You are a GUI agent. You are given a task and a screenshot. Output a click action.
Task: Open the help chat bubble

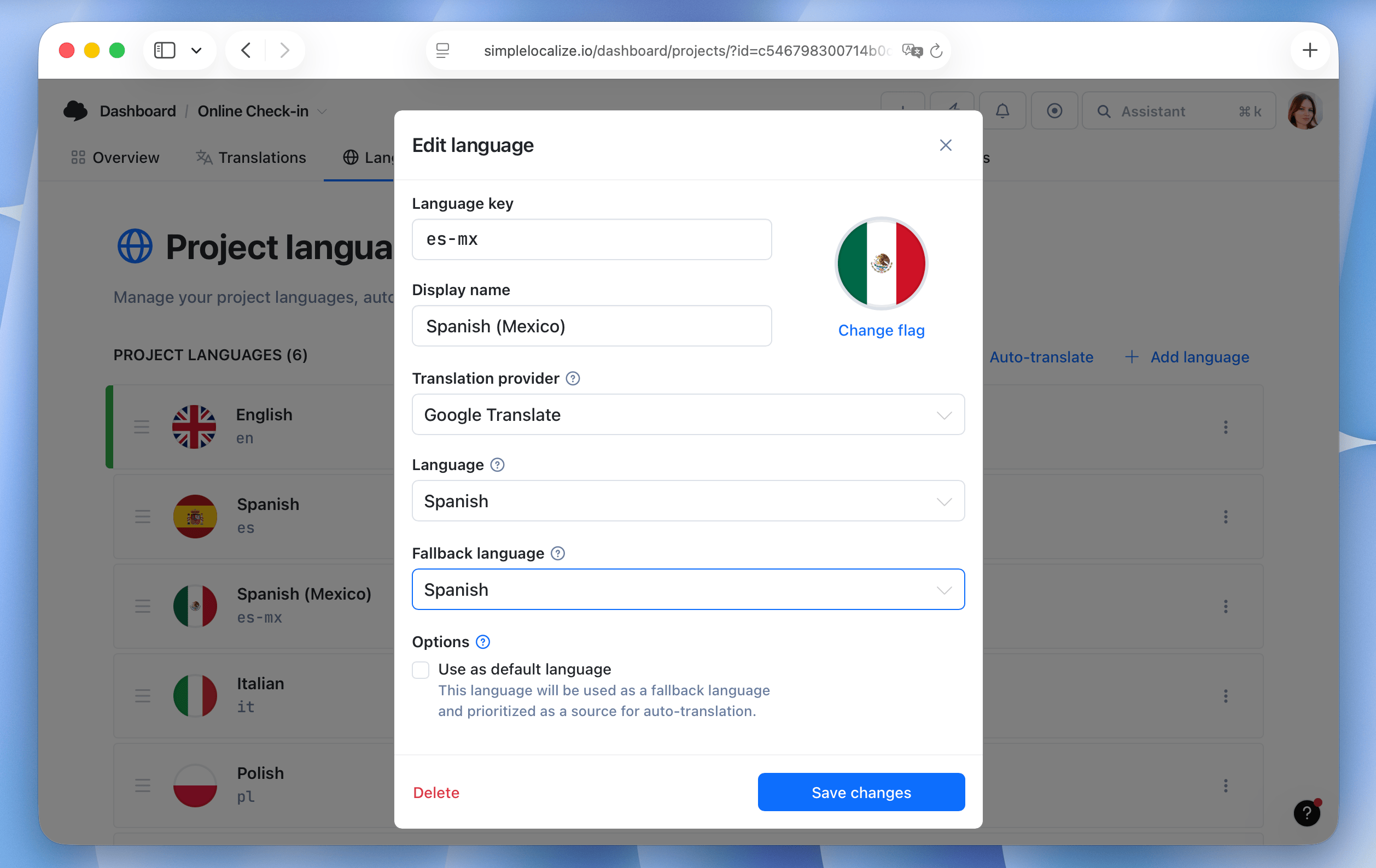pyautogui.click(x=1307, y=813)
